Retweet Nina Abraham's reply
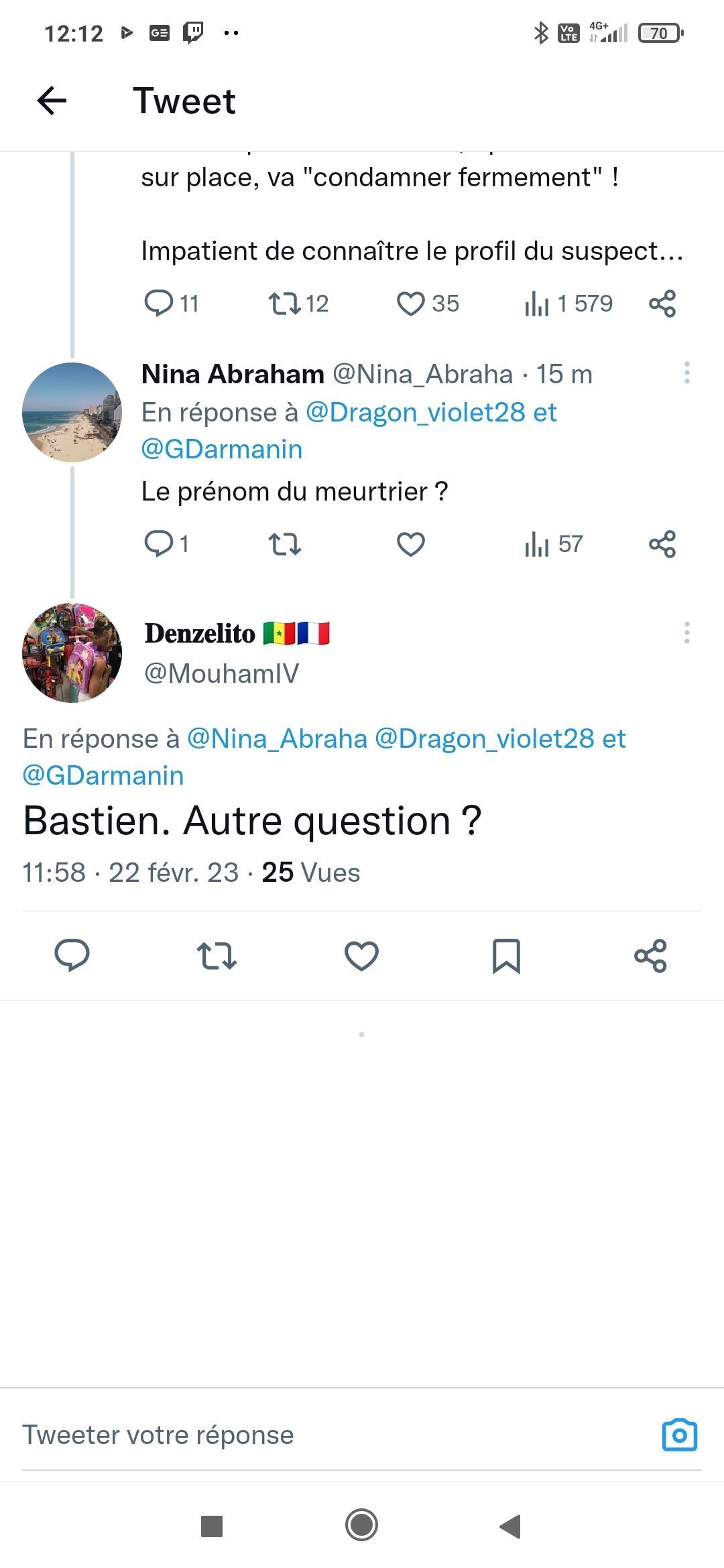Screen dimensions: 724x1568 pyautogui.click(x=285, y=544)
